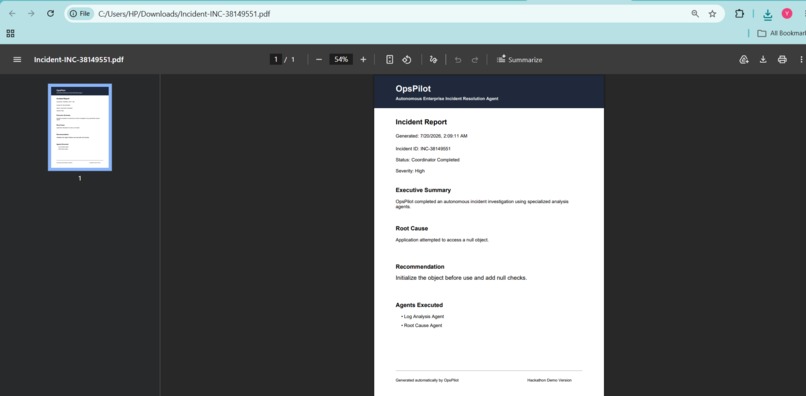
Task: Click the Root Cause heading
Action: point(412,228)
